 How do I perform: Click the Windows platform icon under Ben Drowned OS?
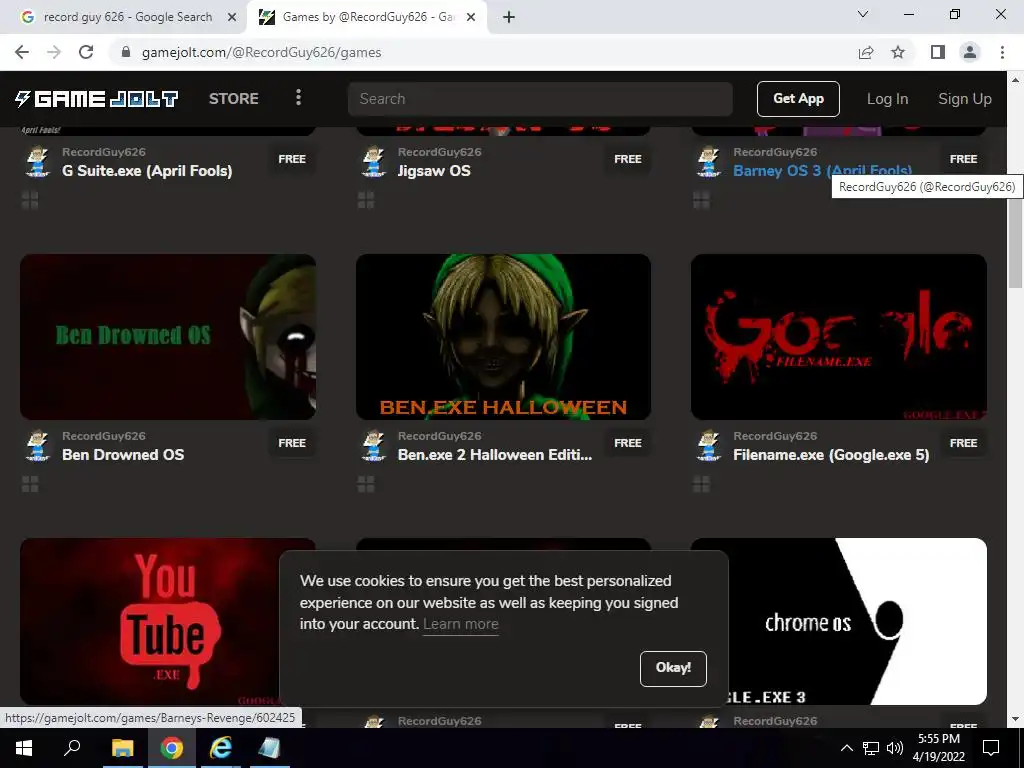pyautogui.click(x=30, y=484)
